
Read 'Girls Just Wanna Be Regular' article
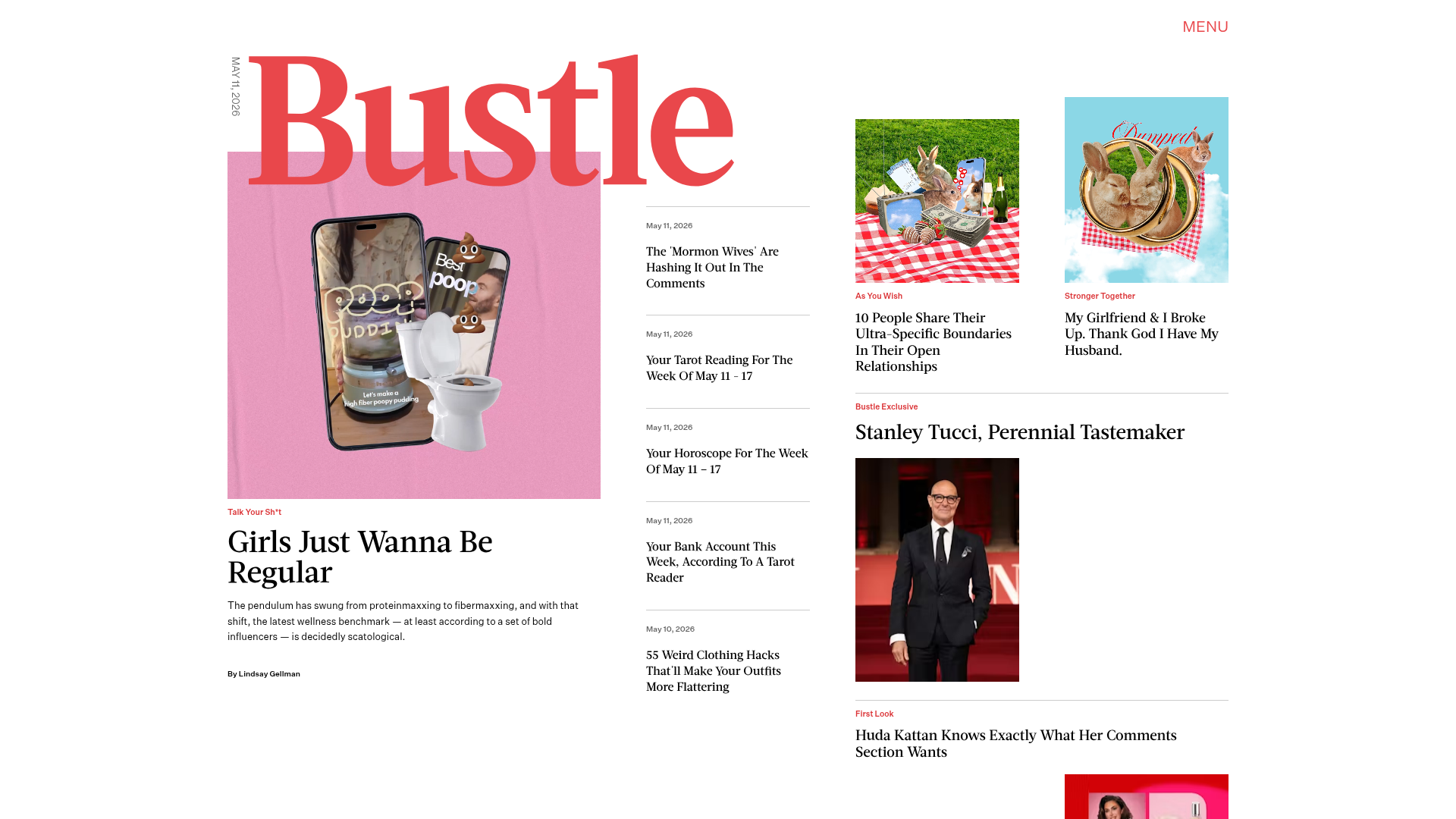pyautogui.click(x=360, y=557)
